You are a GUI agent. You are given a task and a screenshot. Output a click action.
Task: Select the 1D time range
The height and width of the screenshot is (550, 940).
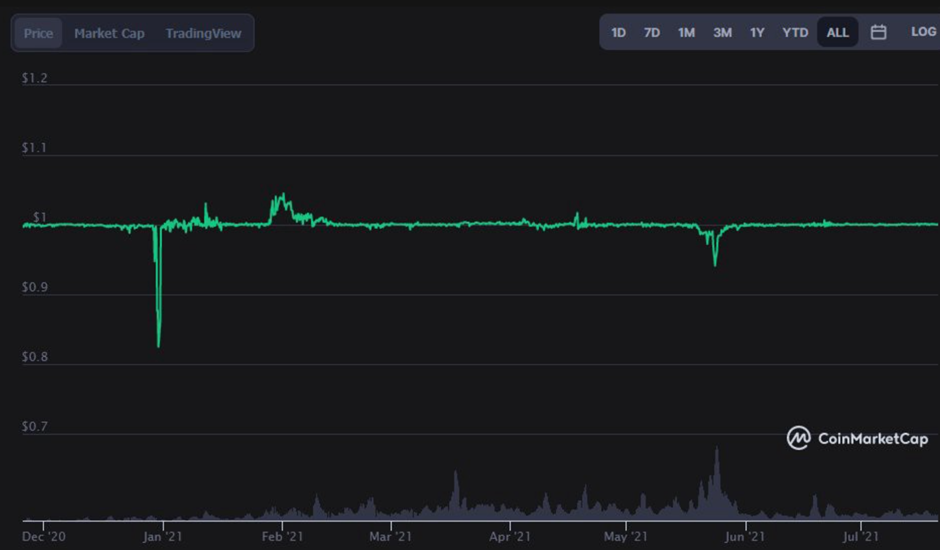tap(618, 32)
